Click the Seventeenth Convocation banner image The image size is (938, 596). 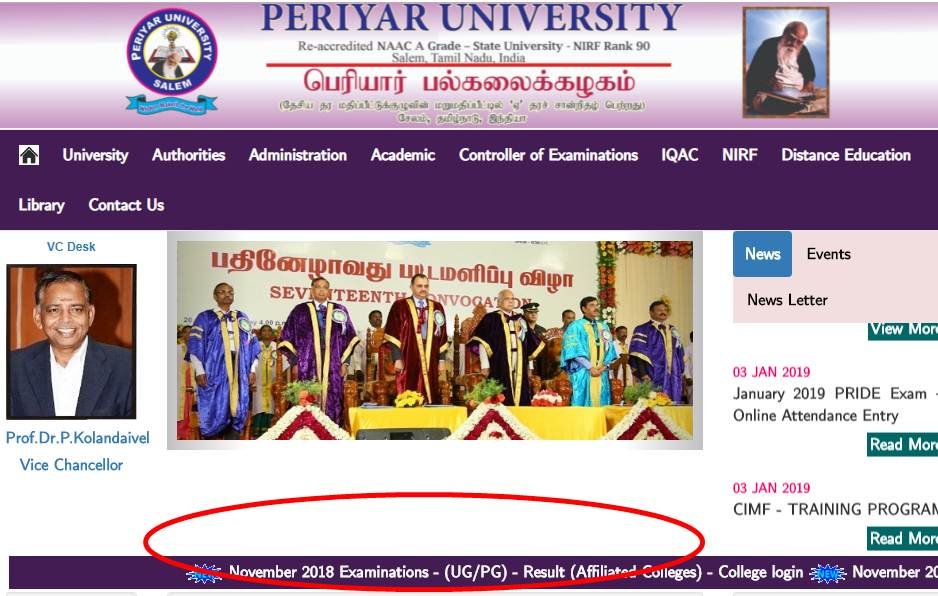[x=434, y=340]
